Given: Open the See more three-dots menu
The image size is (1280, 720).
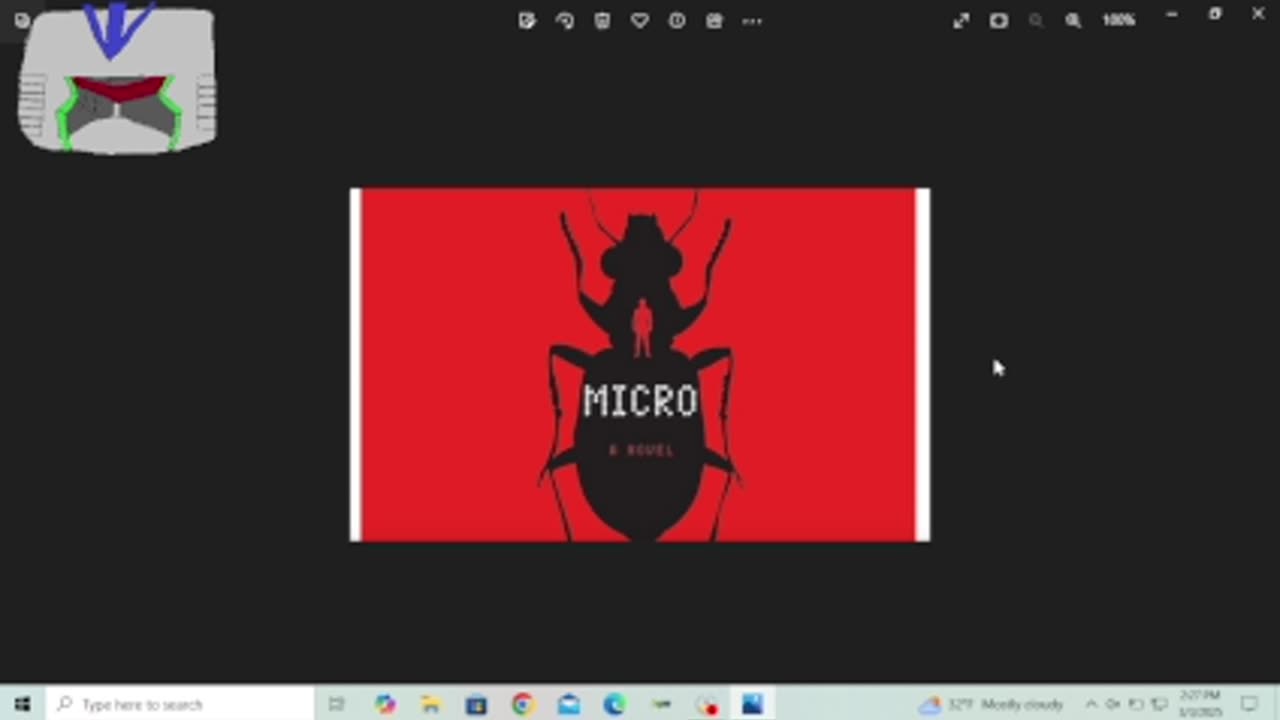Looking at the screenshot, I should pyautogui.click(x=752, y=20).
